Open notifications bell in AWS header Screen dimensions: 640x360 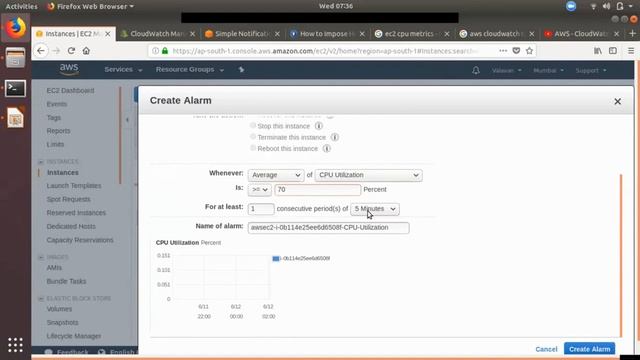pos(476,70)
